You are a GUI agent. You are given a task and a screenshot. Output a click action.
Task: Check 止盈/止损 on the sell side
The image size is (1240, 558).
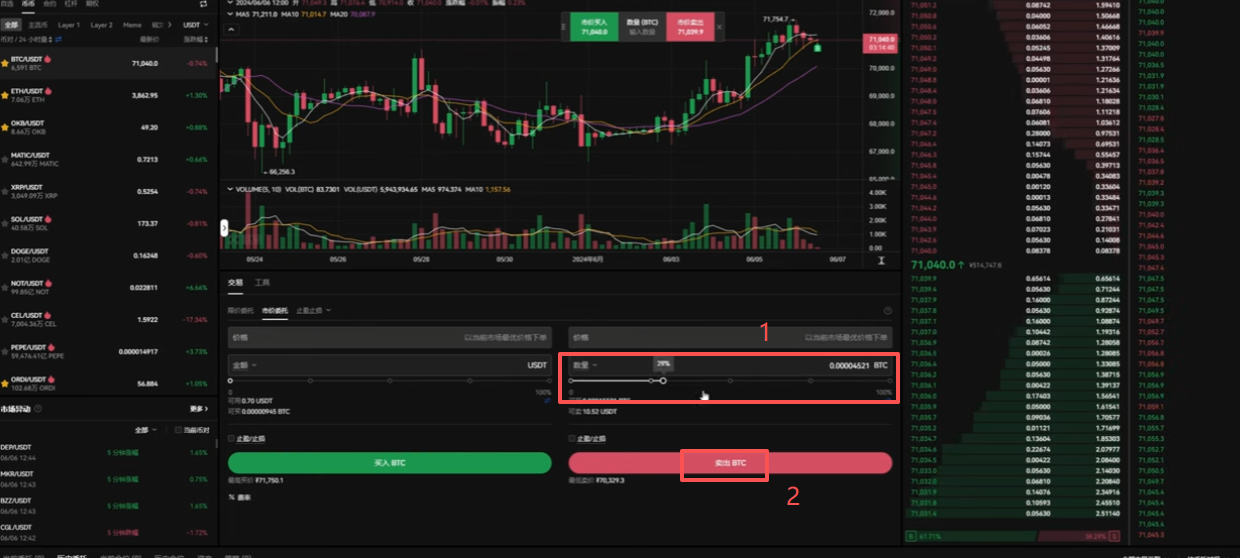572,438
